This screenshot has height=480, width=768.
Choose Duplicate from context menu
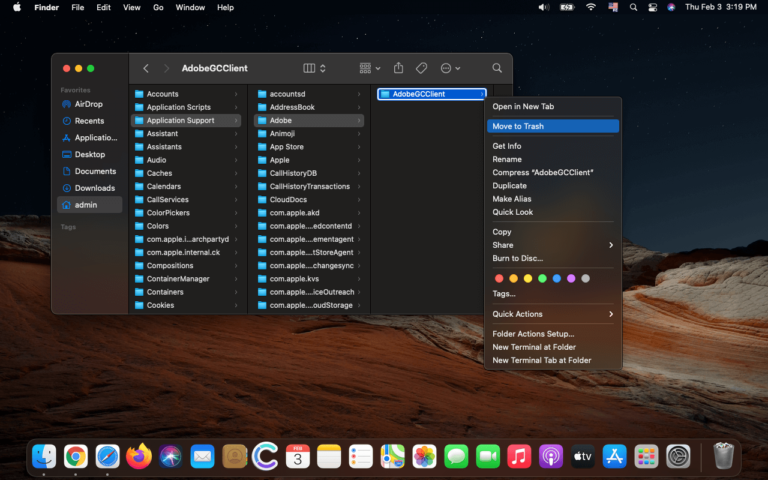click(x=552, y=186)
